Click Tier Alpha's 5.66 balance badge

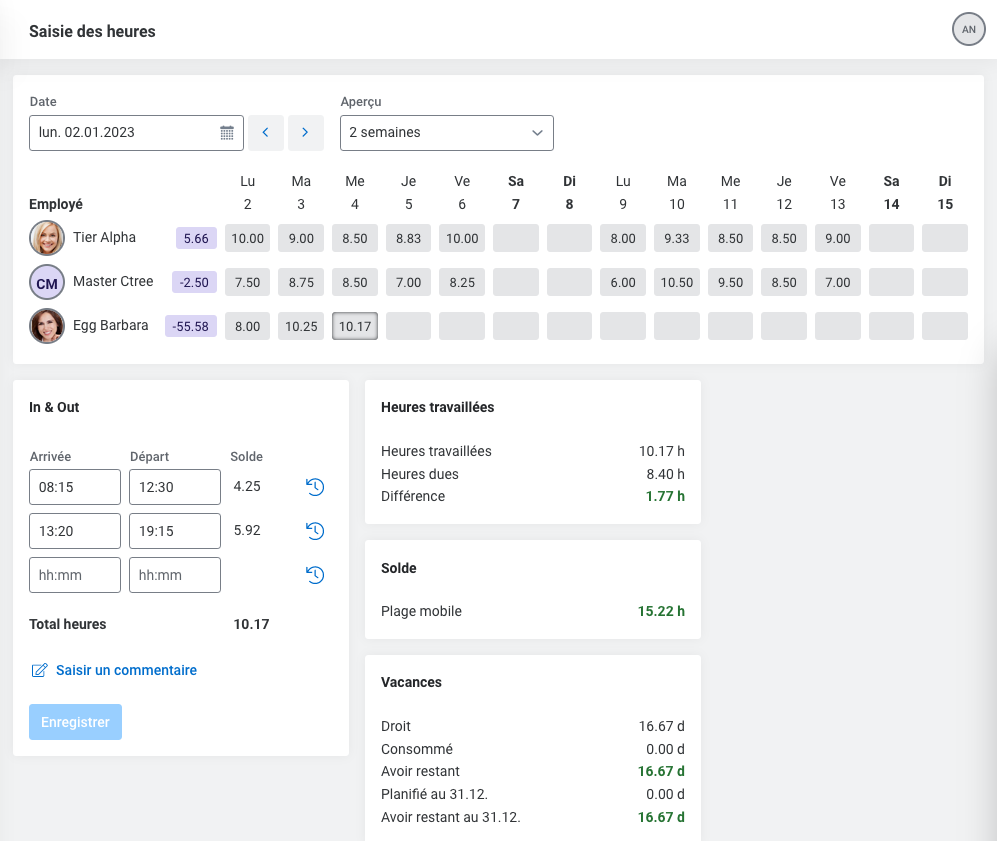pos(196,238)
